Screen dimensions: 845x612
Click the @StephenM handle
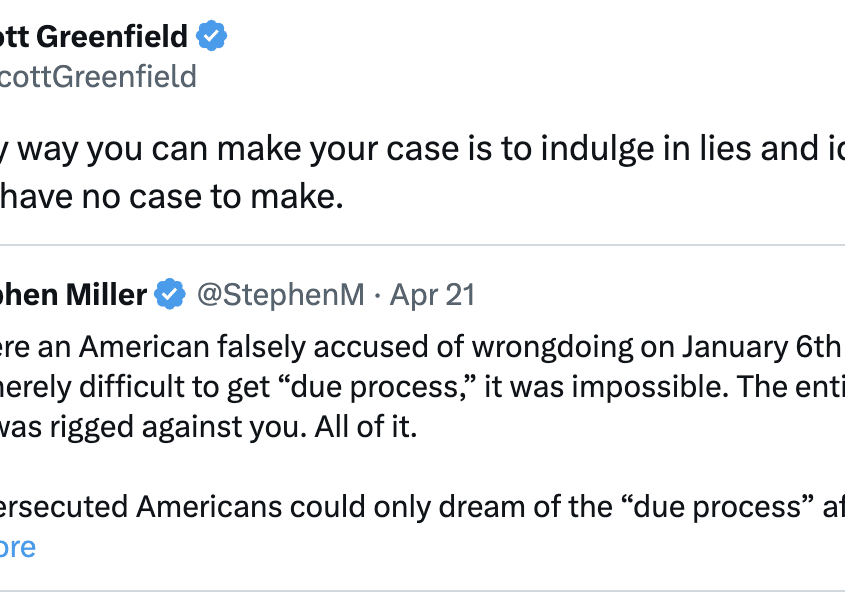pos(279,295)
